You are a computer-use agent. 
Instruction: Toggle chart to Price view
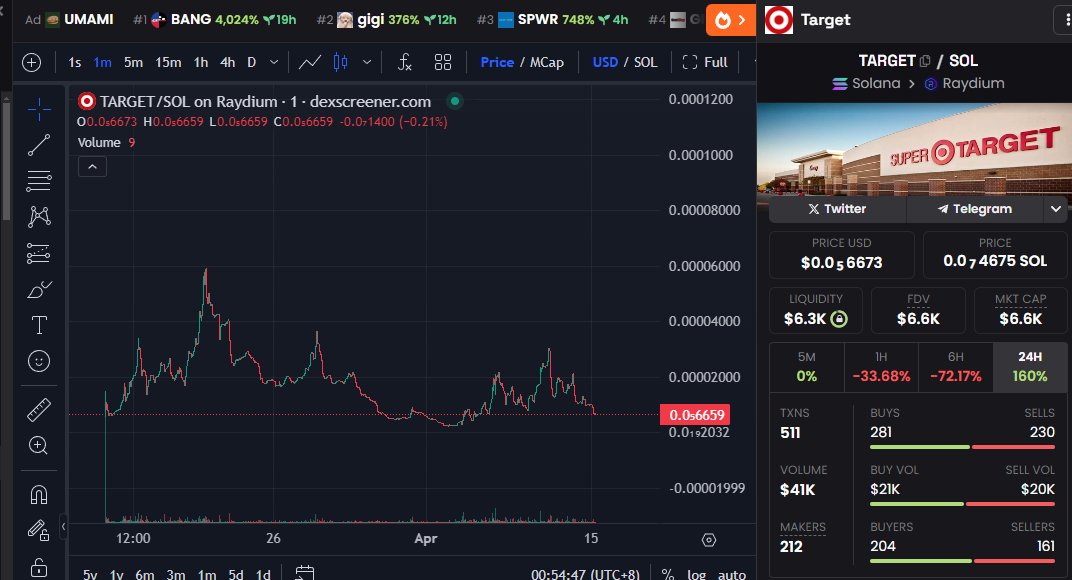tap(497, 62)
